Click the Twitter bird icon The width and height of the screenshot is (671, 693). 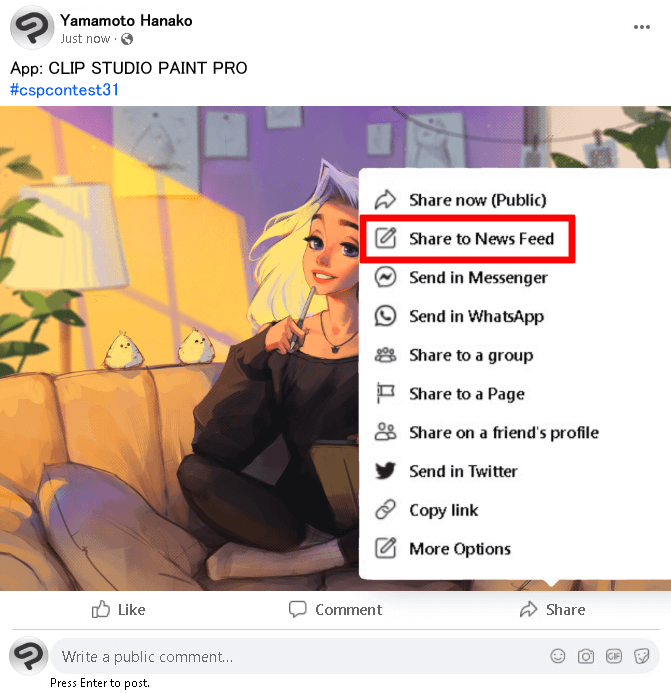coord(385,471)
